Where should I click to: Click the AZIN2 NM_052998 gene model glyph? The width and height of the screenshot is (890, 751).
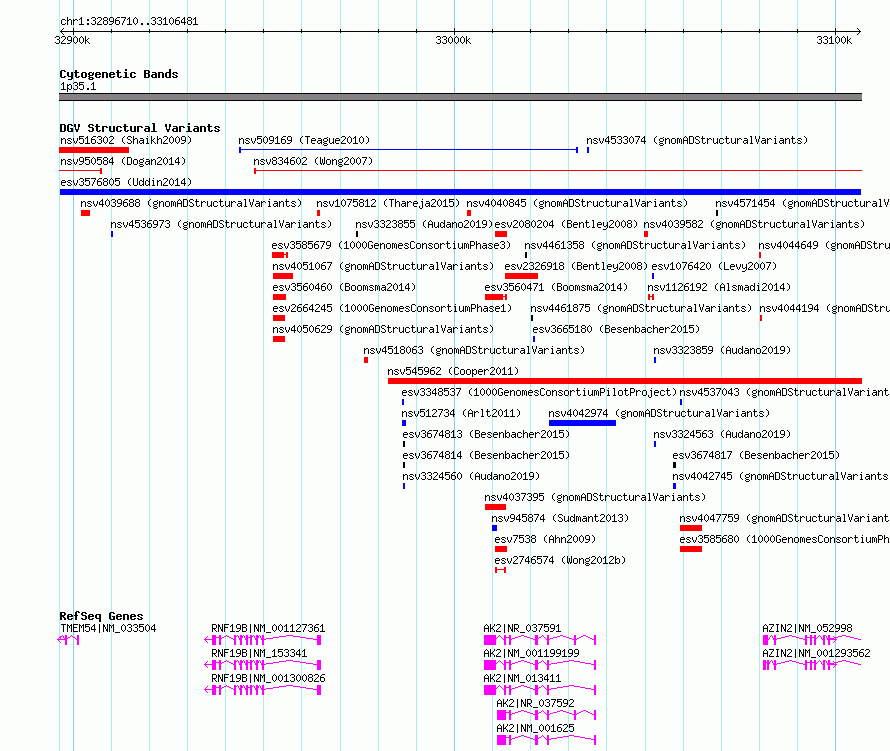812,640
